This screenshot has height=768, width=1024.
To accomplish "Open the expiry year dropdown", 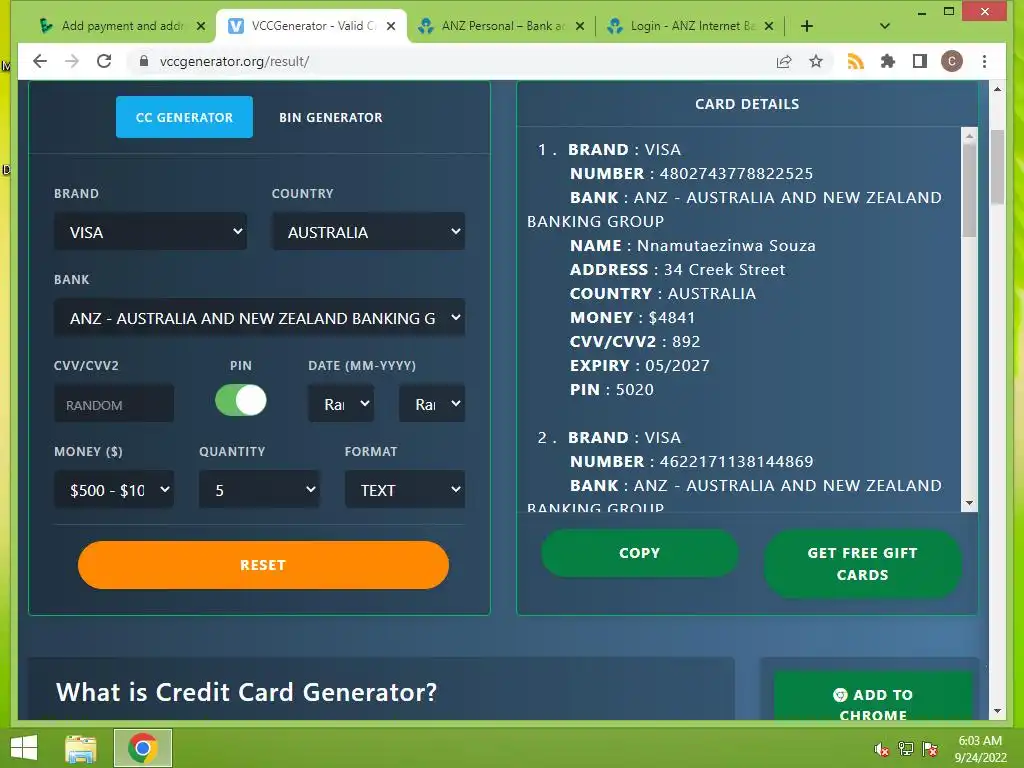I will 432,404.
